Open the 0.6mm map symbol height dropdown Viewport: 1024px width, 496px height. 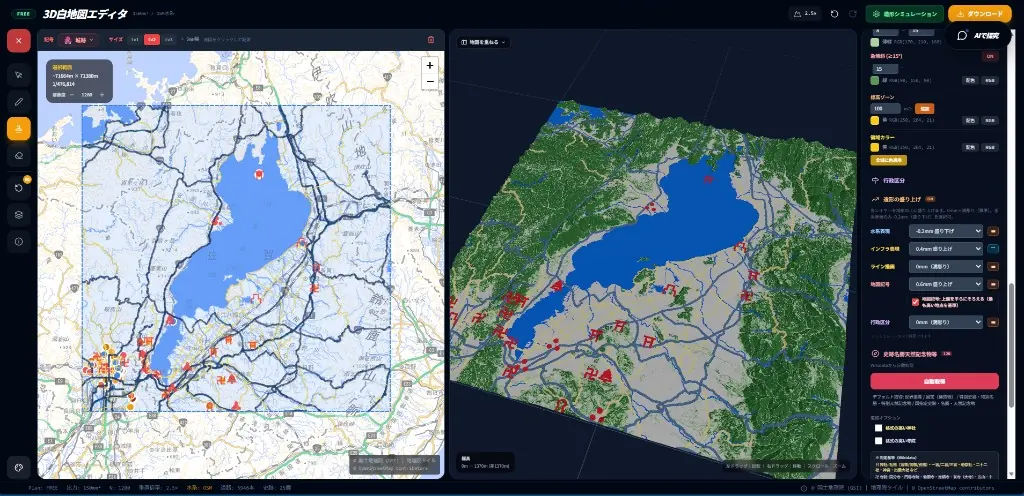[946, 284]
